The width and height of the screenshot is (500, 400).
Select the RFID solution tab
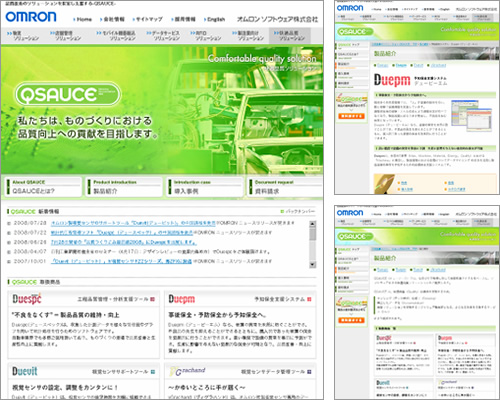coord(206,36)
